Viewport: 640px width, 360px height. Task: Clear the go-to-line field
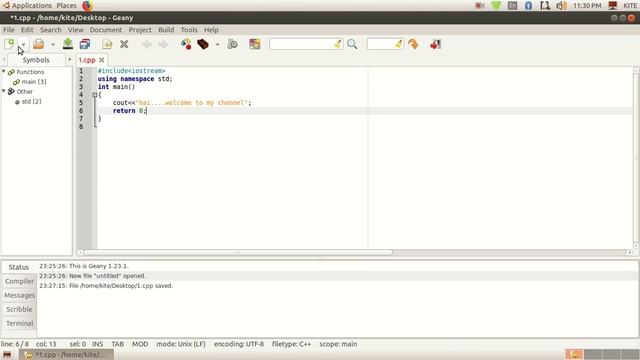(x=399, y=44)
